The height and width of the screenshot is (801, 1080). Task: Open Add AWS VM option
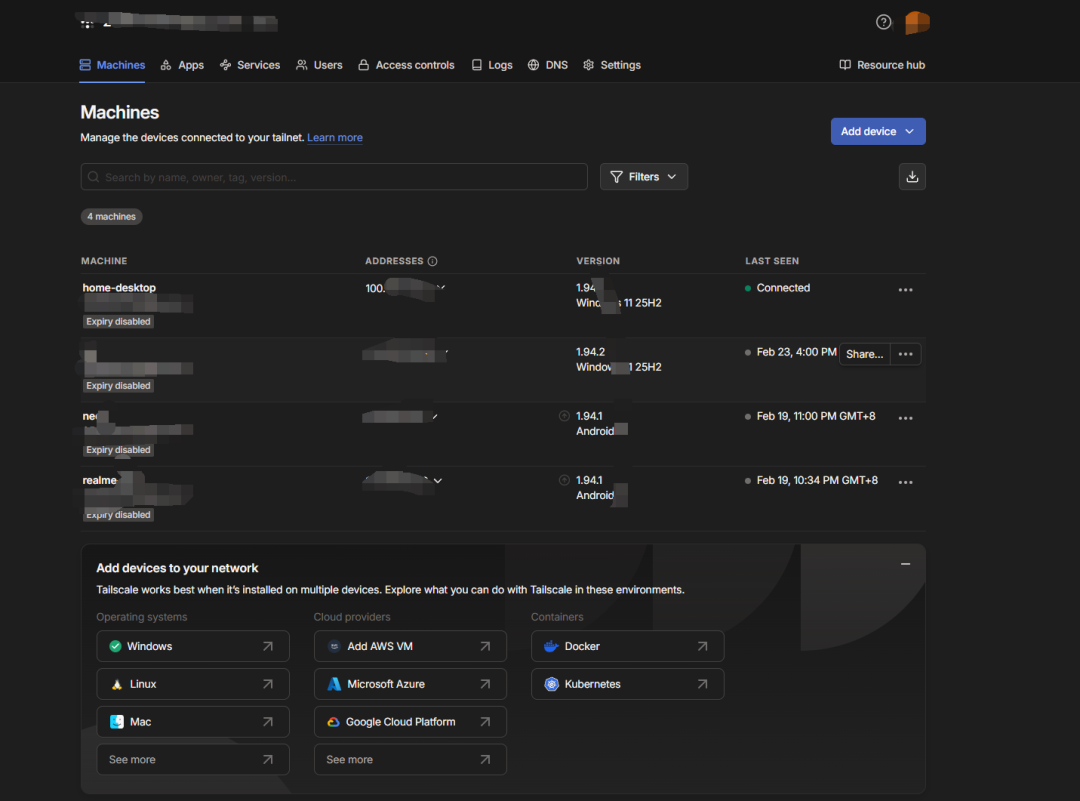(x=411, y=646)
